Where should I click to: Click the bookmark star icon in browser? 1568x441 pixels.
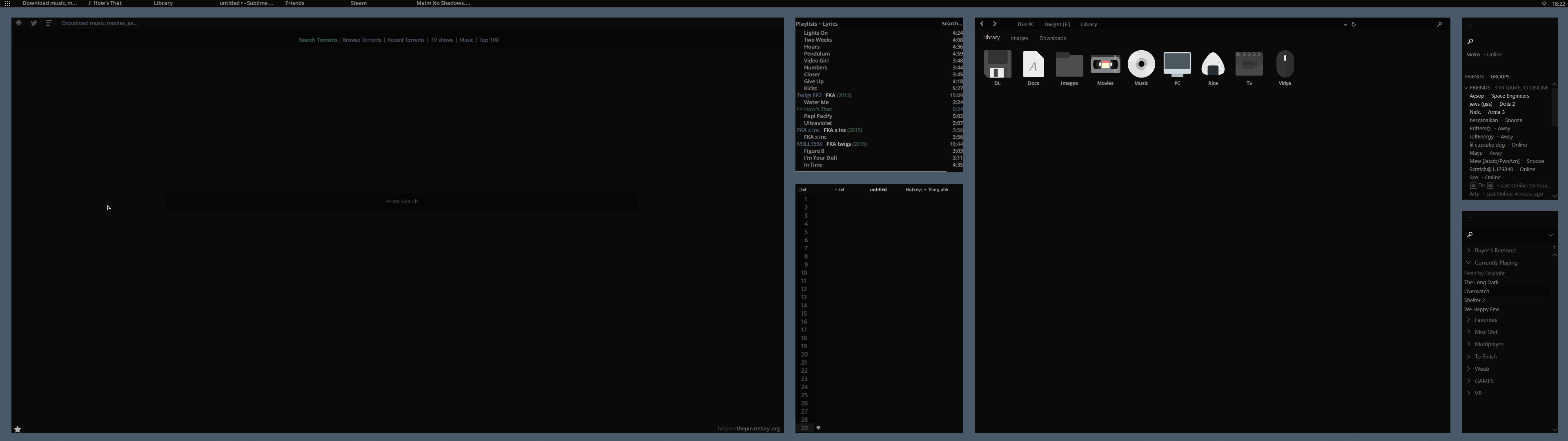pos(18,429)
